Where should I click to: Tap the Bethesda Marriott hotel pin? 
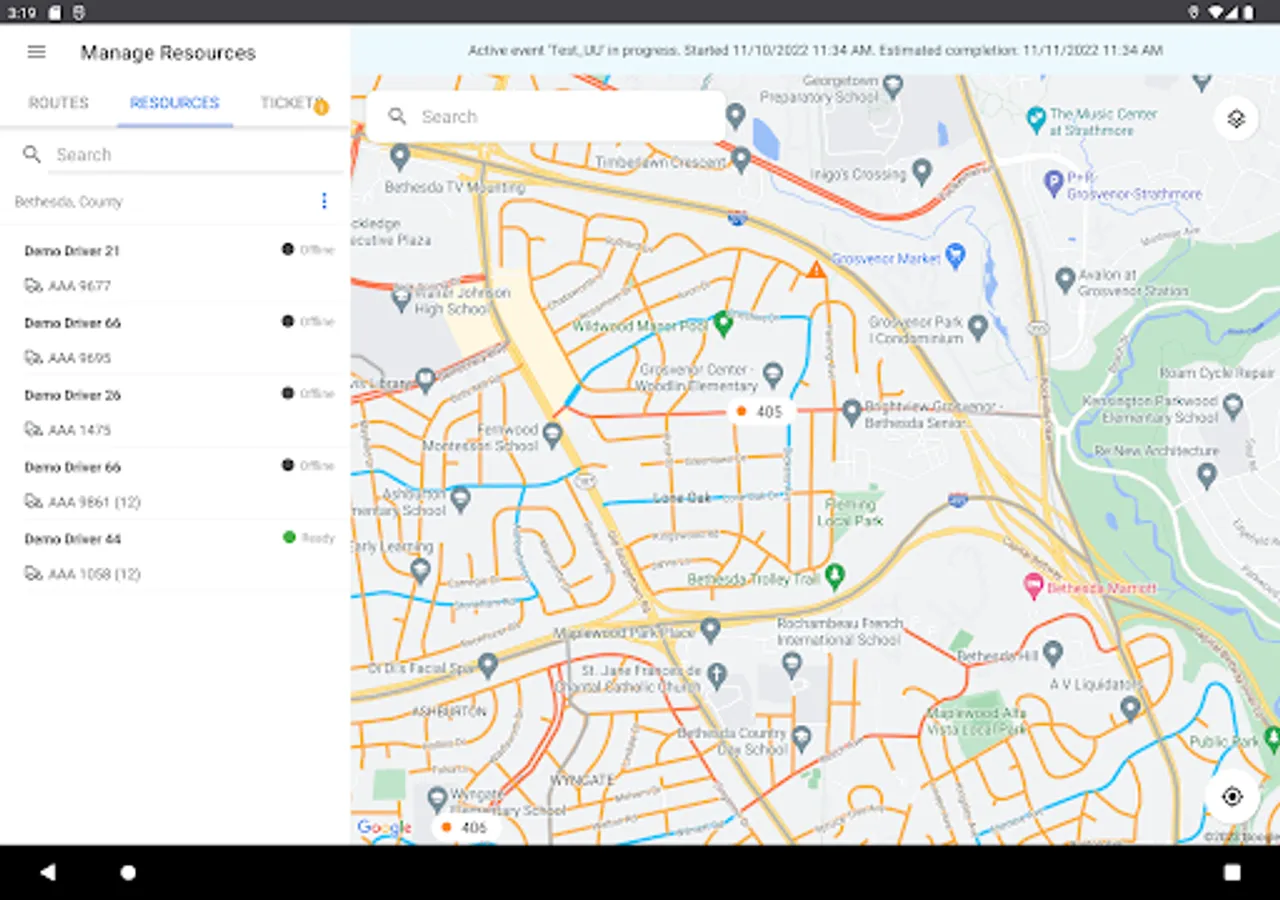point(1034,586)
